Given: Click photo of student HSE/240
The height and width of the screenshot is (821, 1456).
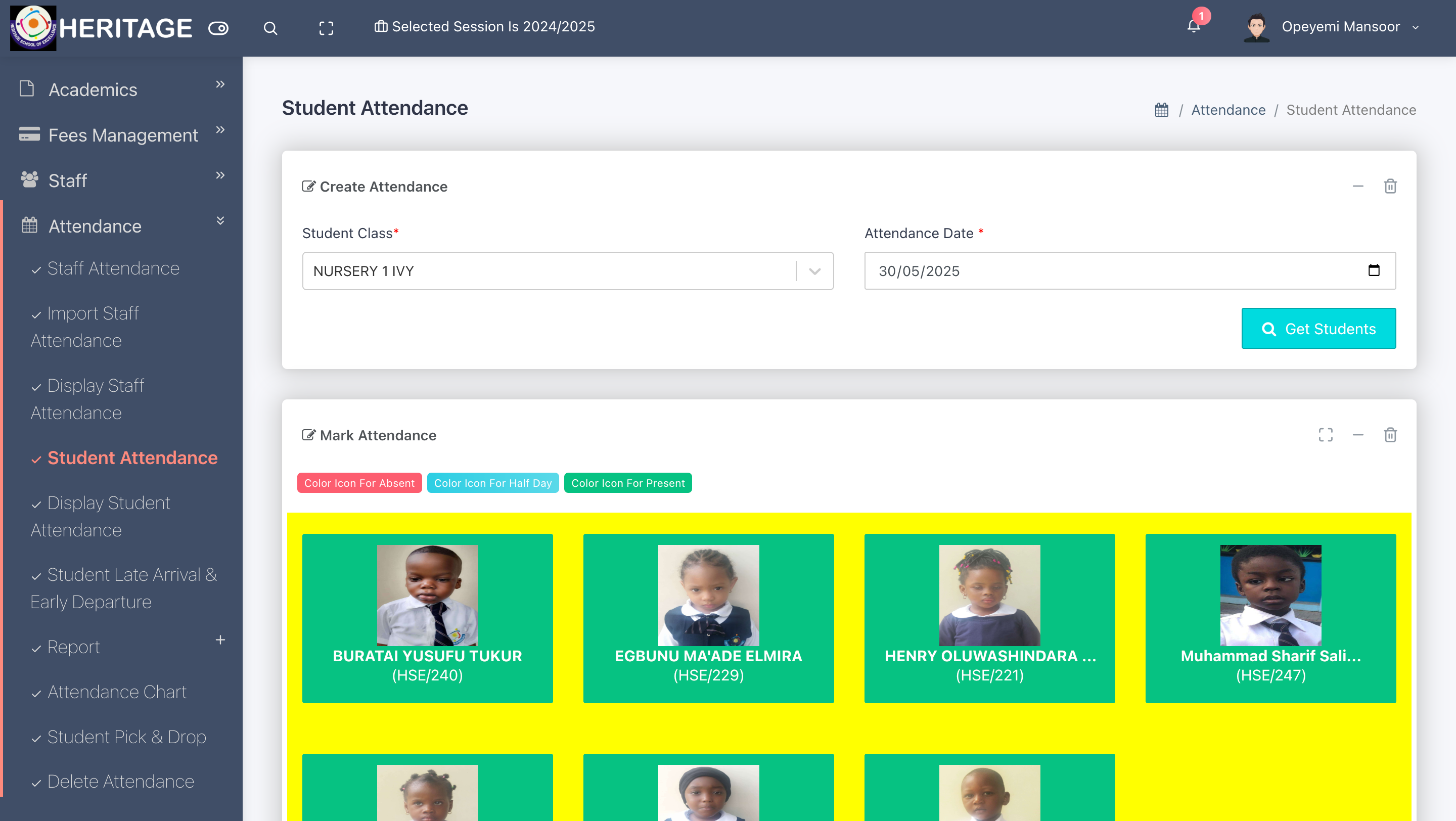Looking at the screenshot, I should coord(427,595).
